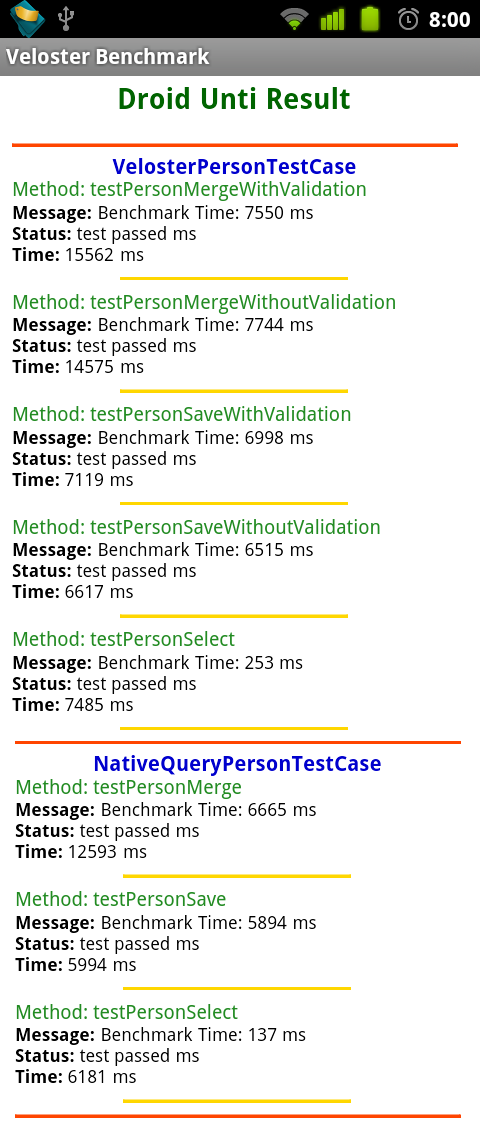
Task: Tap the 8:00 clock in status bar
Action: coord(449,19)
